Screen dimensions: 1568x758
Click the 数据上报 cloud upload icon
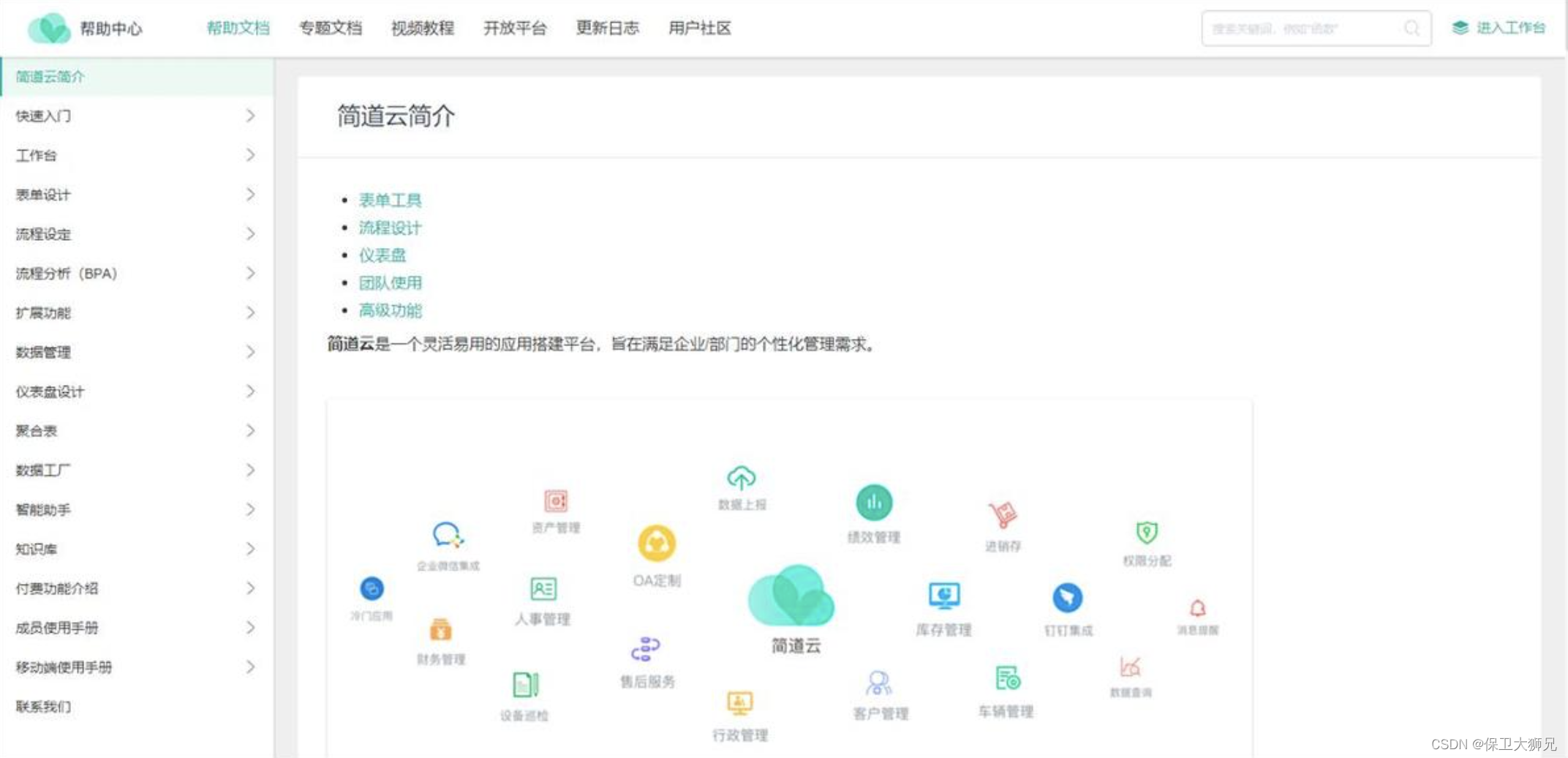coord(741,478)
